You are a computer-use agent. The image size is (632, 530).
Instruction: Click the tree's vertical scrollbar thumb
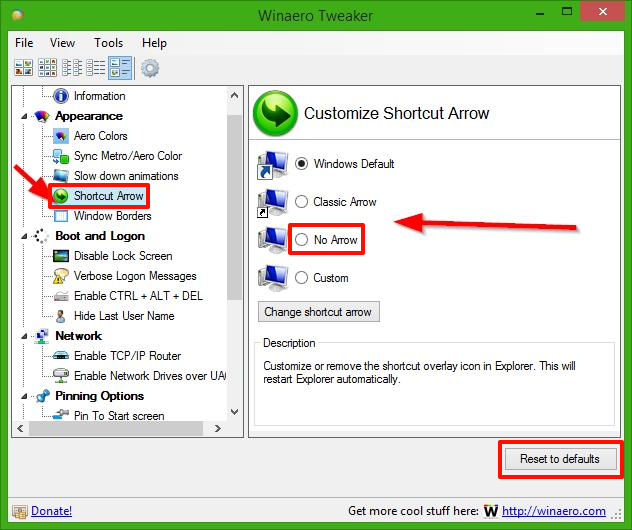pyautogui.click(x=235, y=207)
